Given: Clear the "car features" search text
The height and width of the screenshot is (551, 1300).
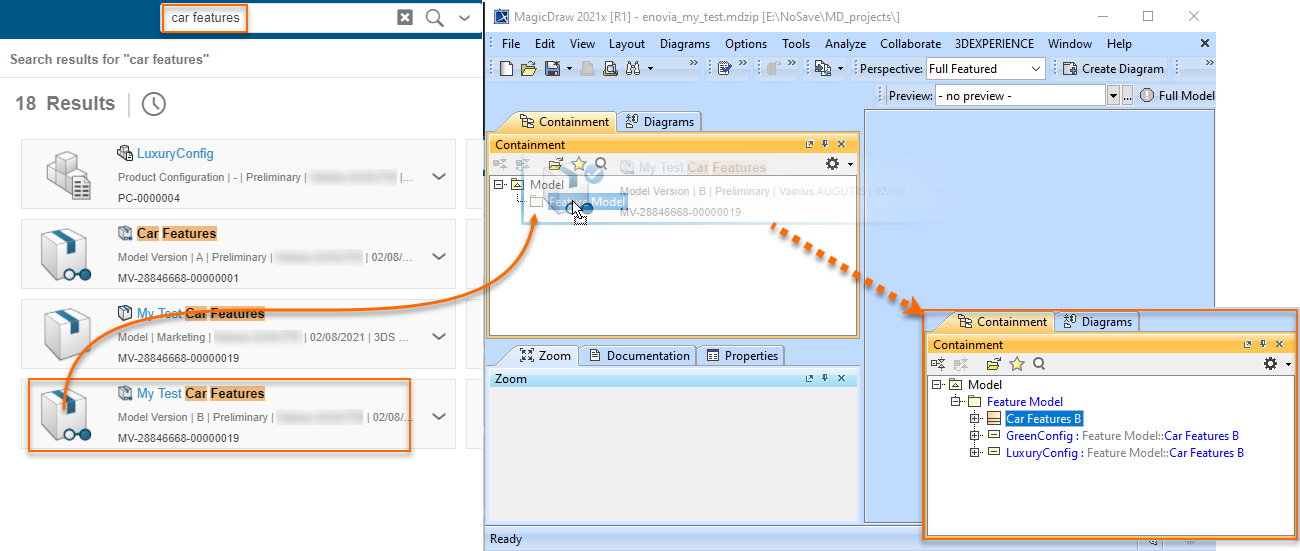Looking at the screenshot, I should [404, 17].
